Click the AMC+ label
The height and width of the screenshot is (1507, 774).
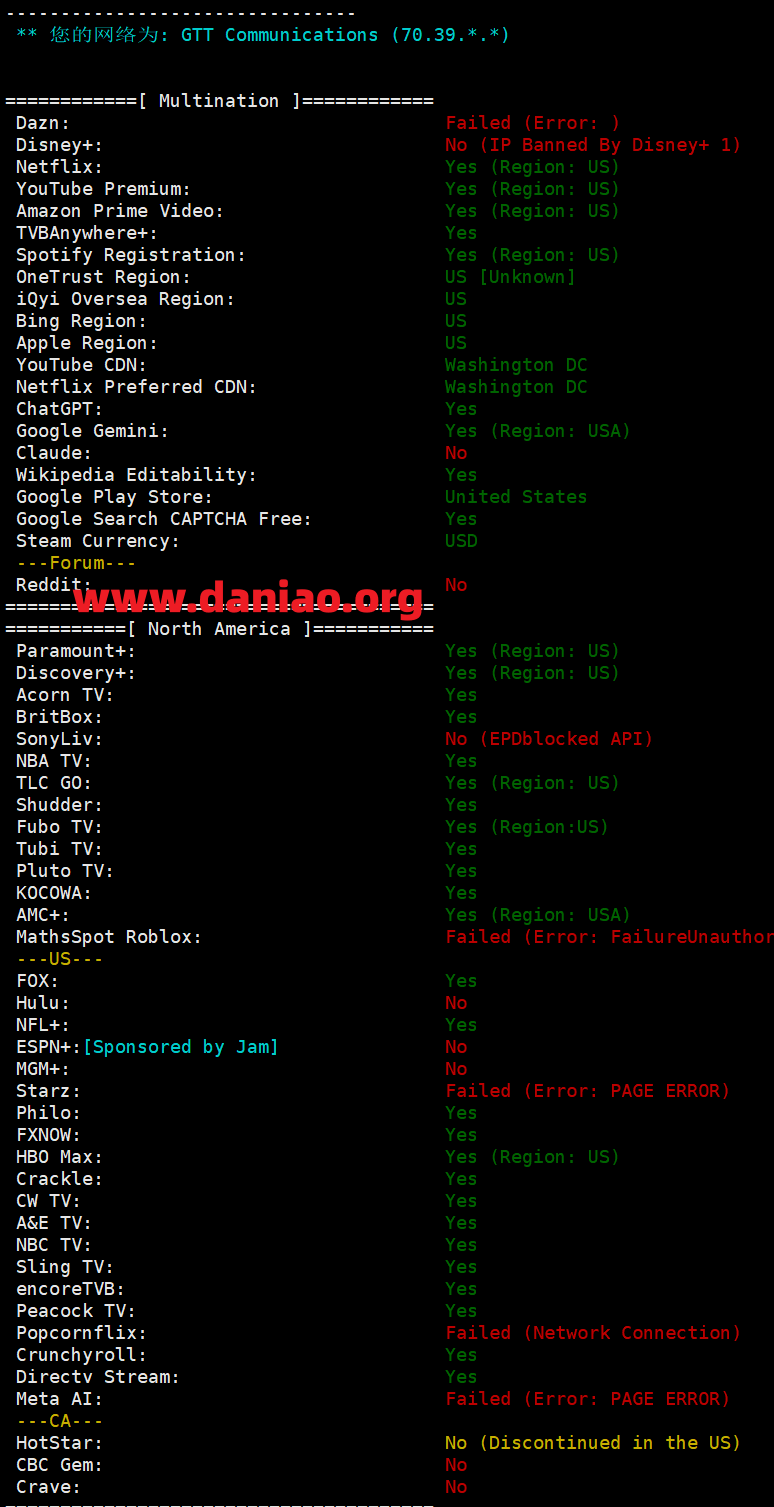click(43, 915)
